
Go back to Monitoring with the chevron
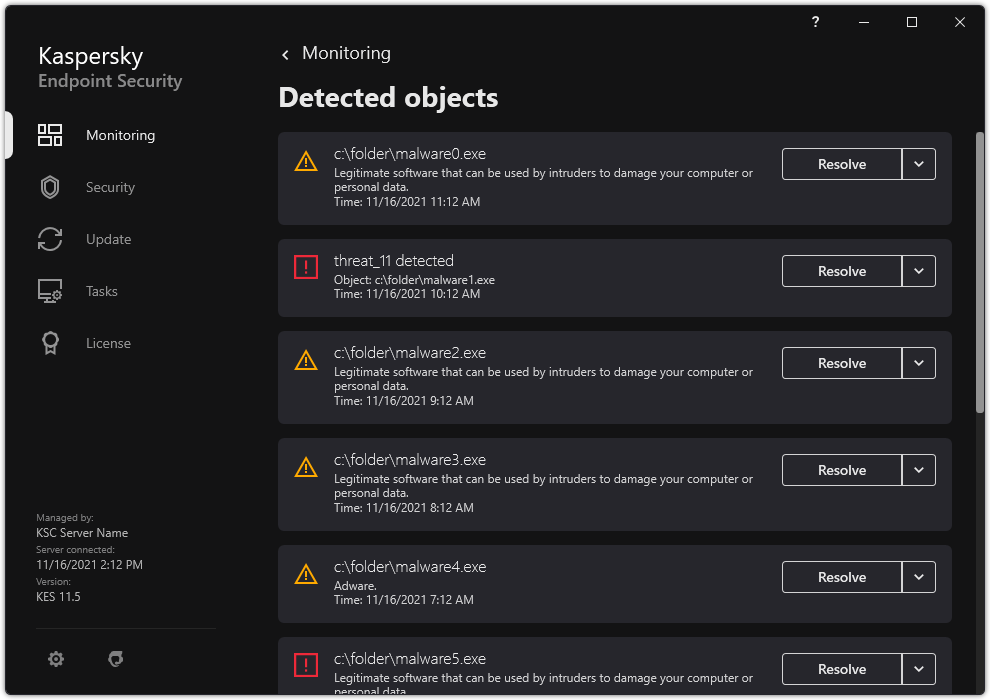(x=285, y=54)
